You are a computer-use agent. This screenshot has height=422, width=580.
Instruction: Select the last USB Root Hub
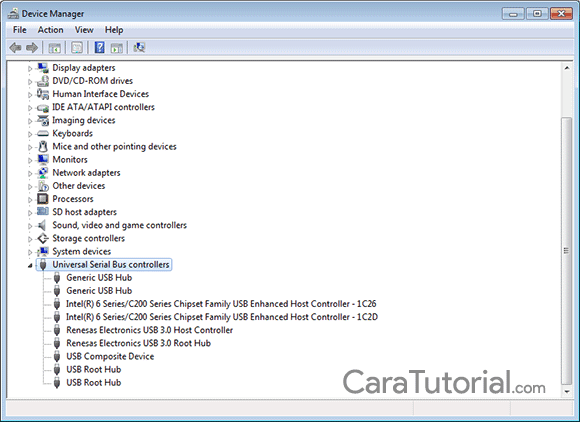click(94, 383)
